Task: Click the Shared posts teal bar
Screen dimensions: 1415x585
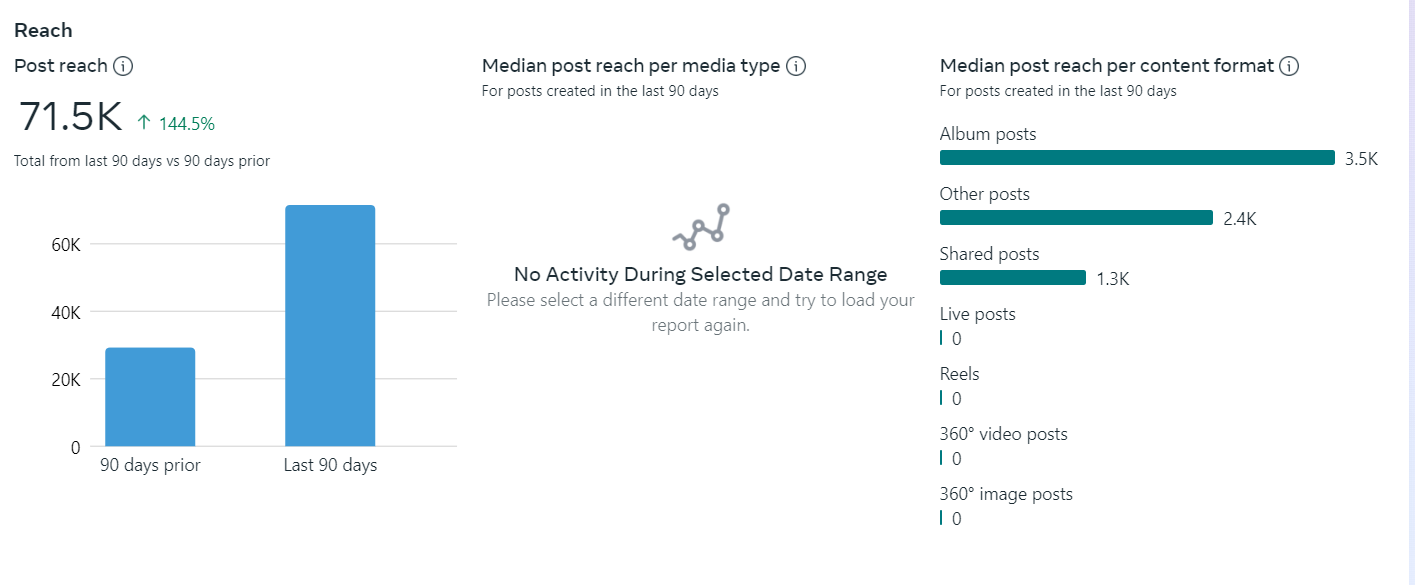Action: 1012,278
